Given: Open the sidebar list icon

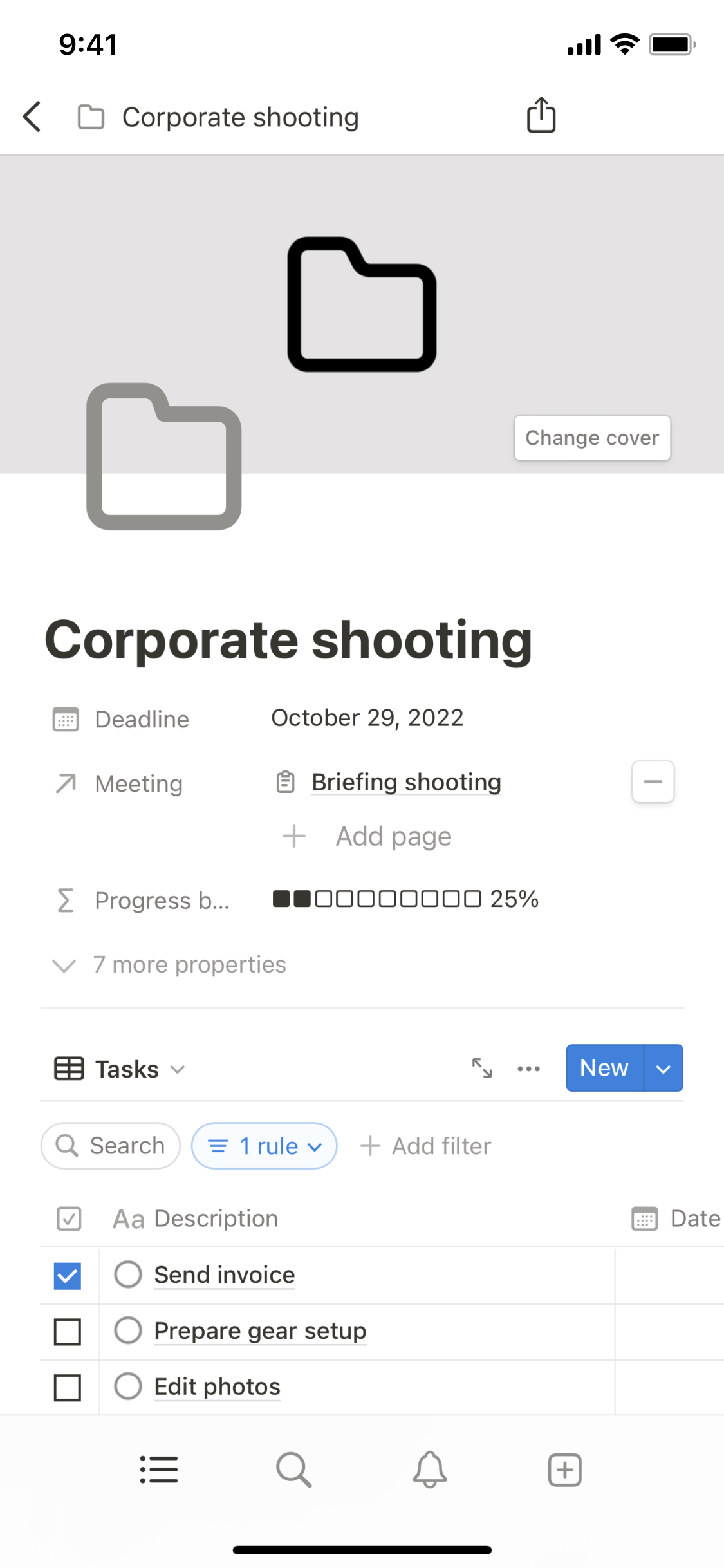Looking at the screenshot, I should click(159, 1470).
